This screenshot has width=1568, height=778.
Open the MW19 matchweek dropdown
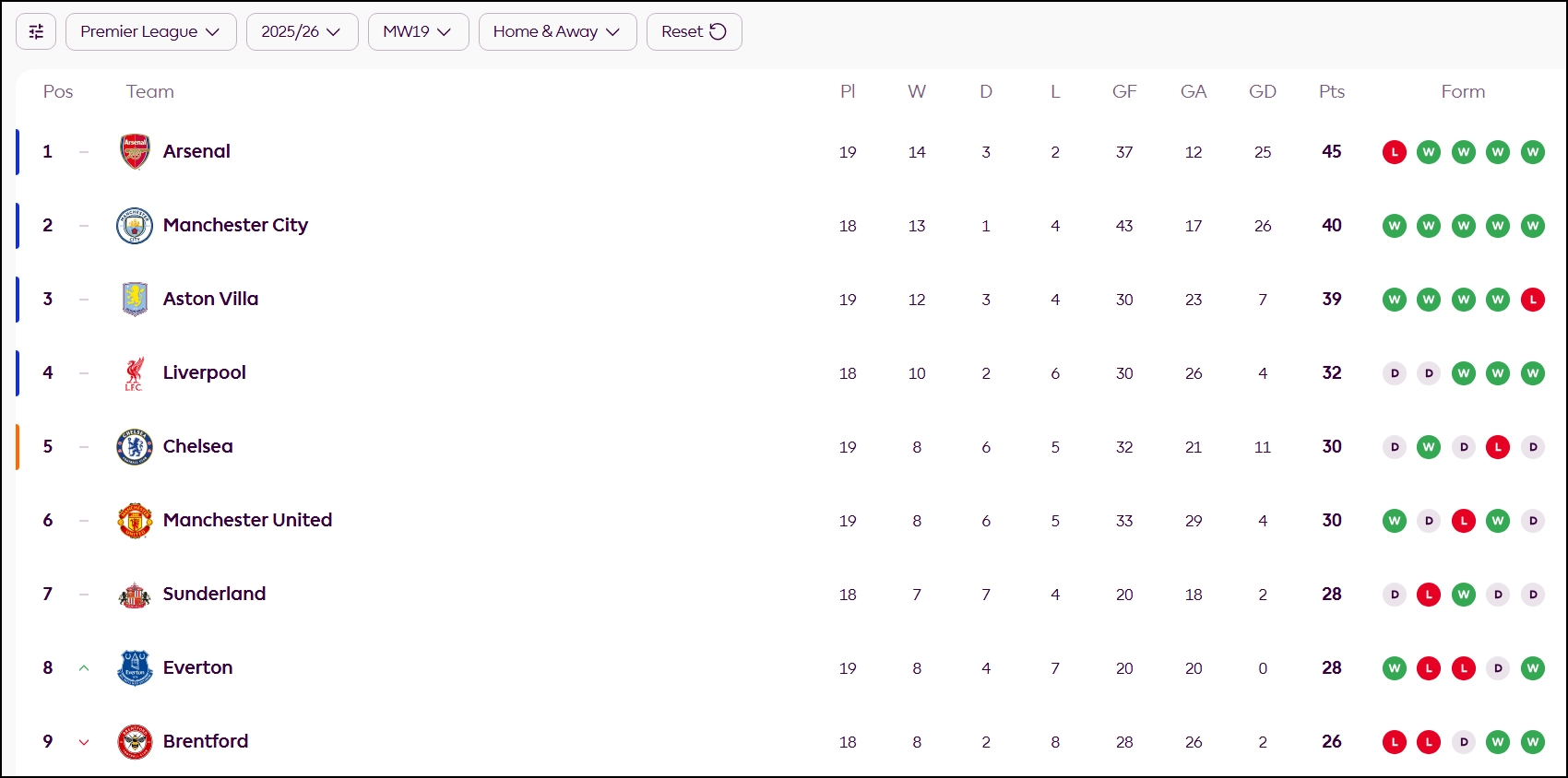[418, 31]
